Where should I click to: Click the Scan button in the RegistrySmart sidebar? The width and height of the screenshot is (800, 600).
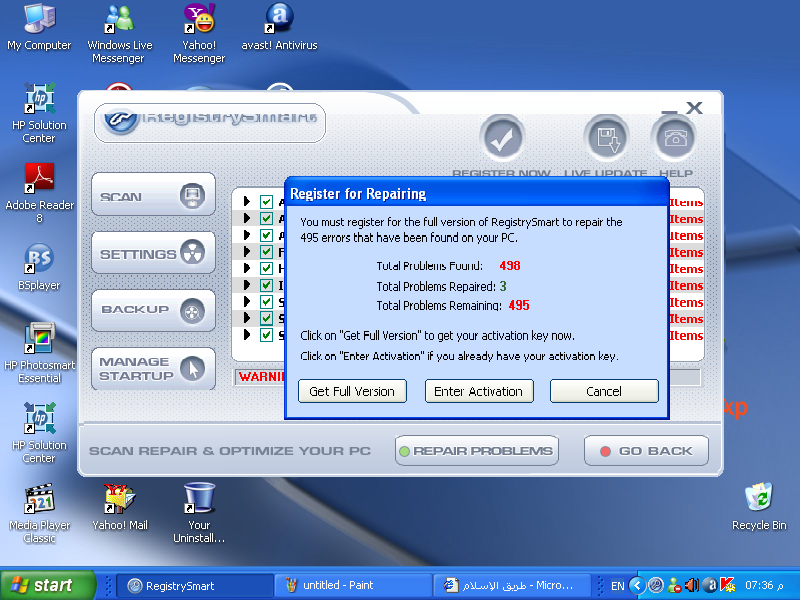coord(153,195)
